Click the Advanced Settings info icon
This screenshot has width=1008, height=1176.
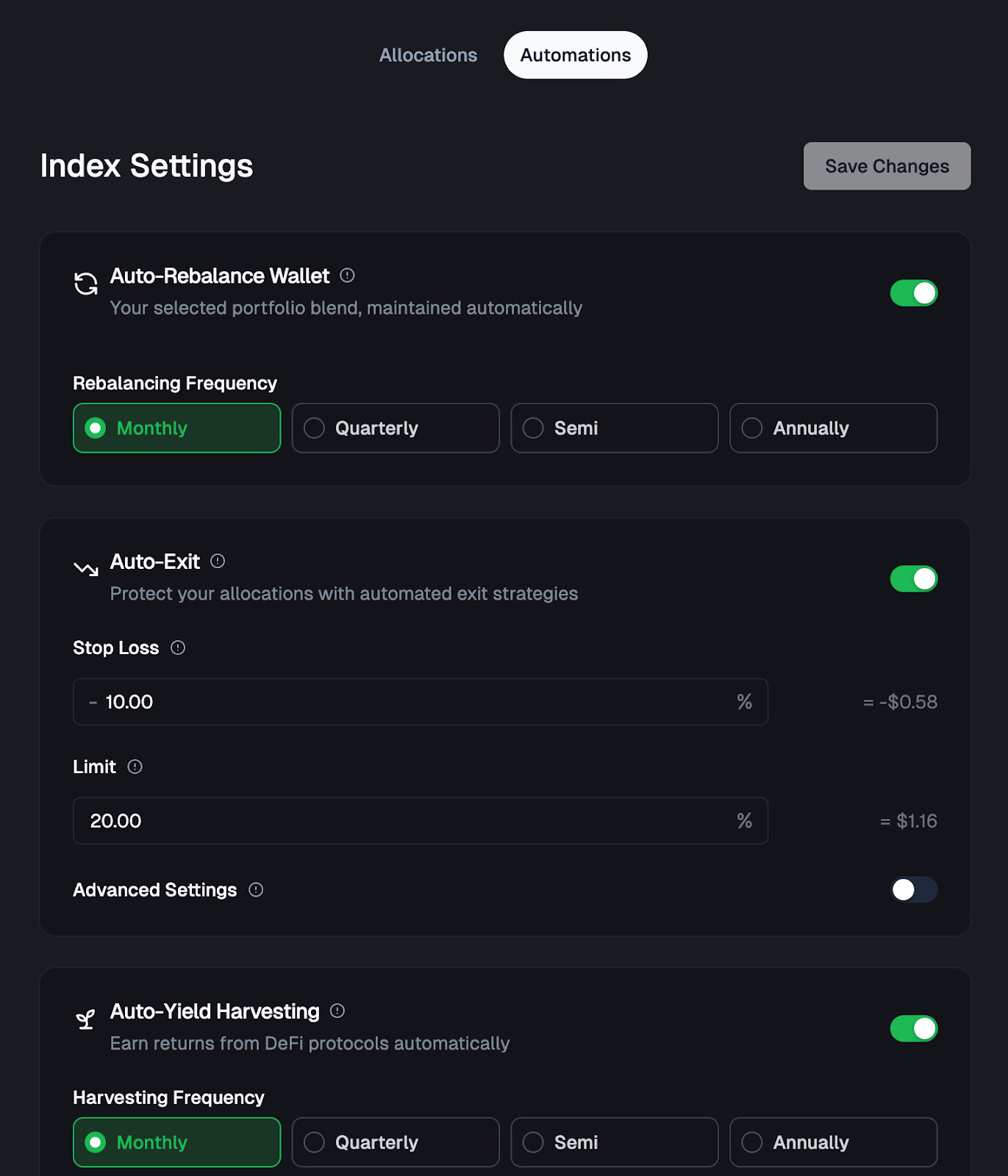(256, 890)
